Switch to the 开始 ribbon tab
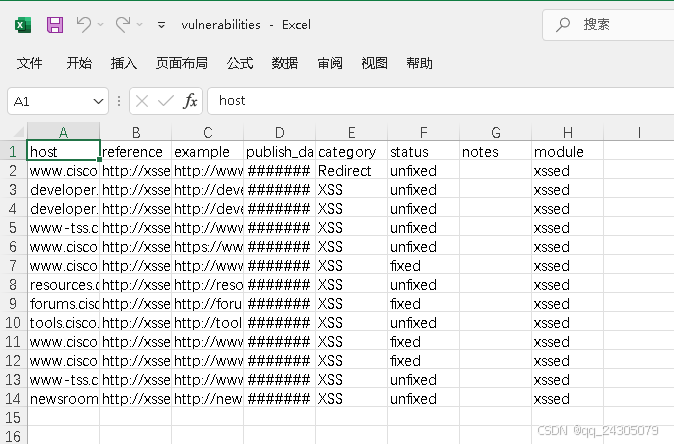The image size is (674, 444). [x=79, y=63]
